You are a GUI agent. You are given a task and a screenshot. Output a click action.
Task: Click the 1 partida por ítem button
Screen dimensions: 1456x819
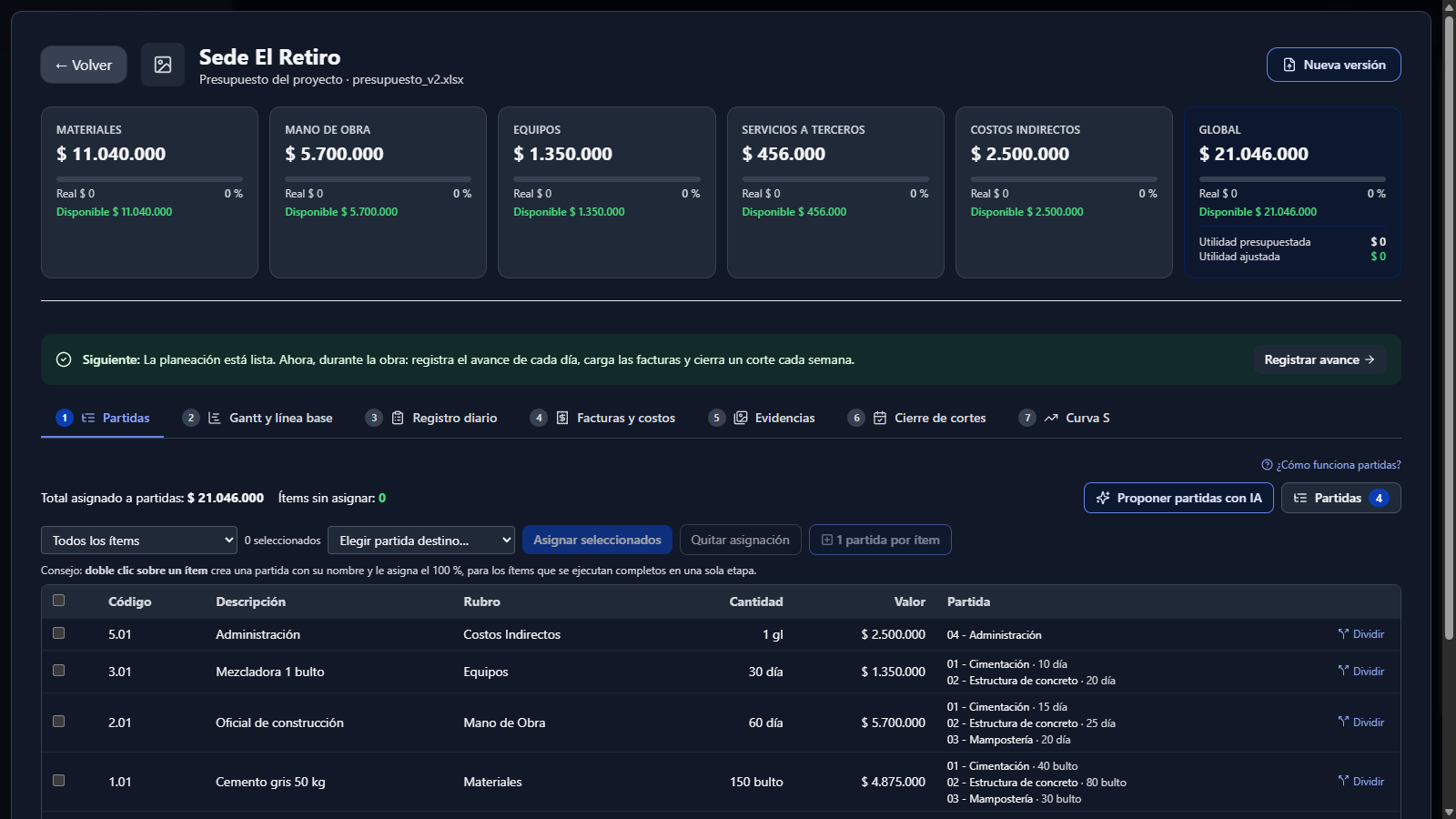click(x=880, y=540)
